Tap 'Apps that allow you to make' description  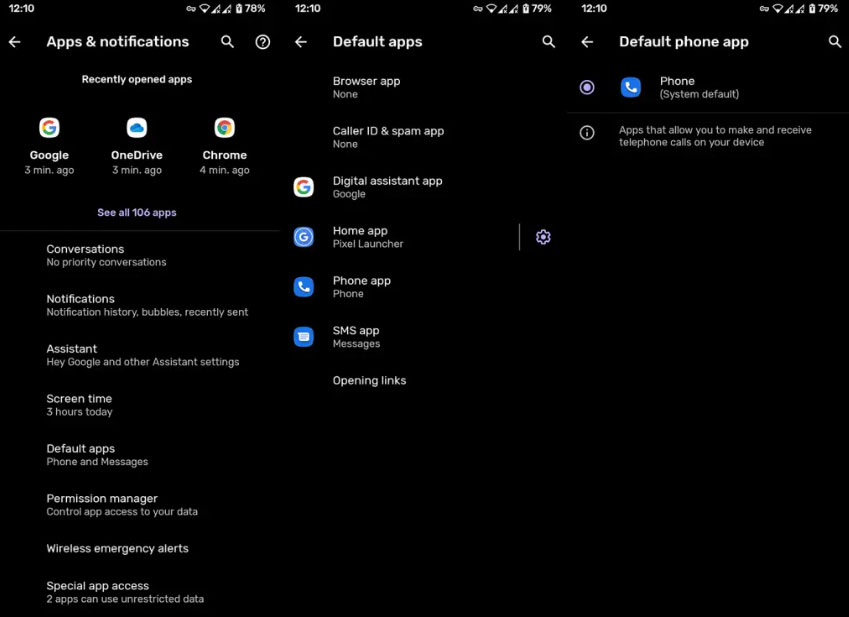click(x=715, y=136)
